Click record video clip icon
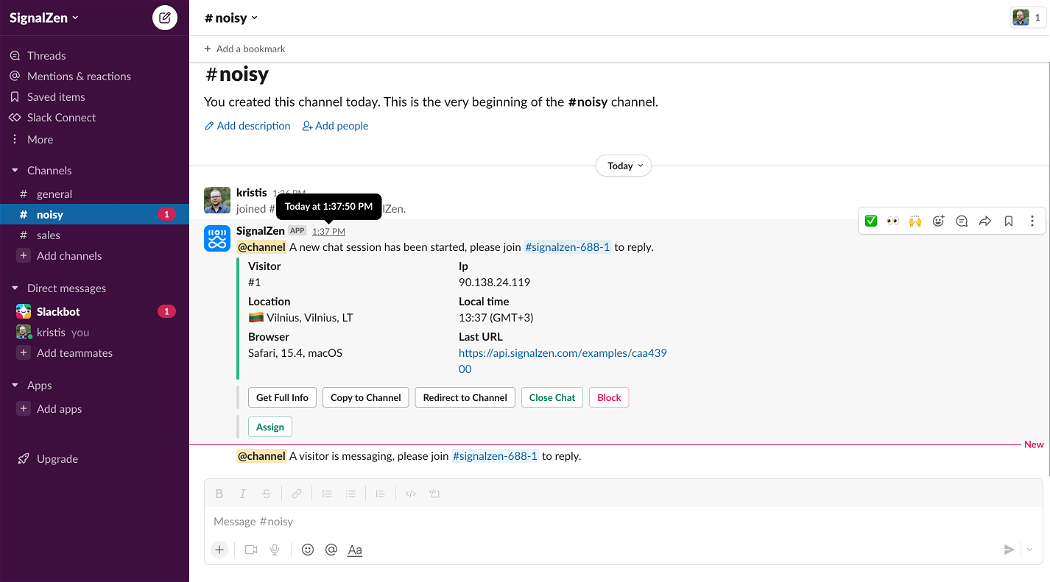Image resolution: width=1050 pixels, height=582 pixels. (x=251, y=550)
